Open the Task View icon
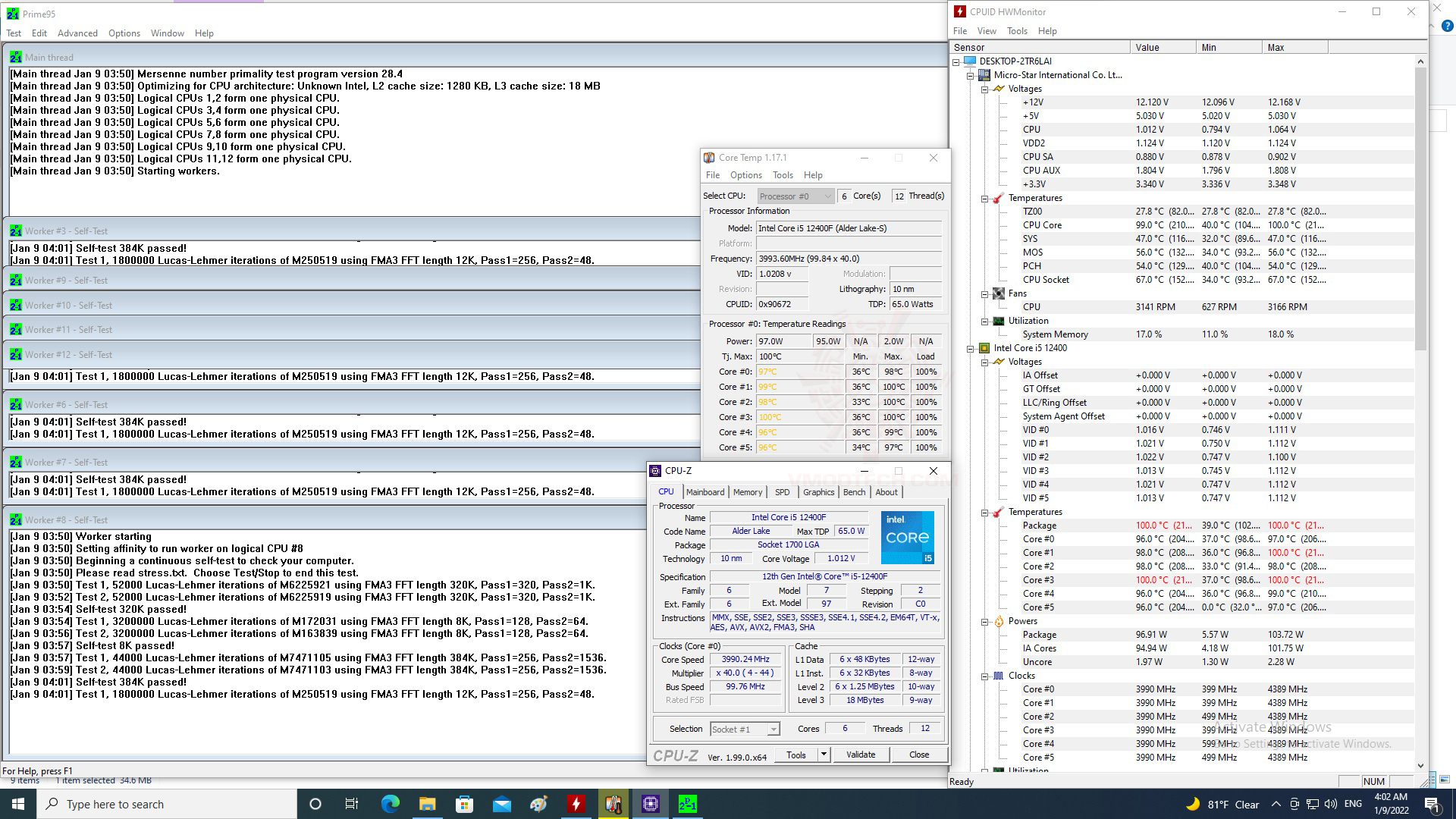The image size is (1456, 819). click(x=351, y=804)
